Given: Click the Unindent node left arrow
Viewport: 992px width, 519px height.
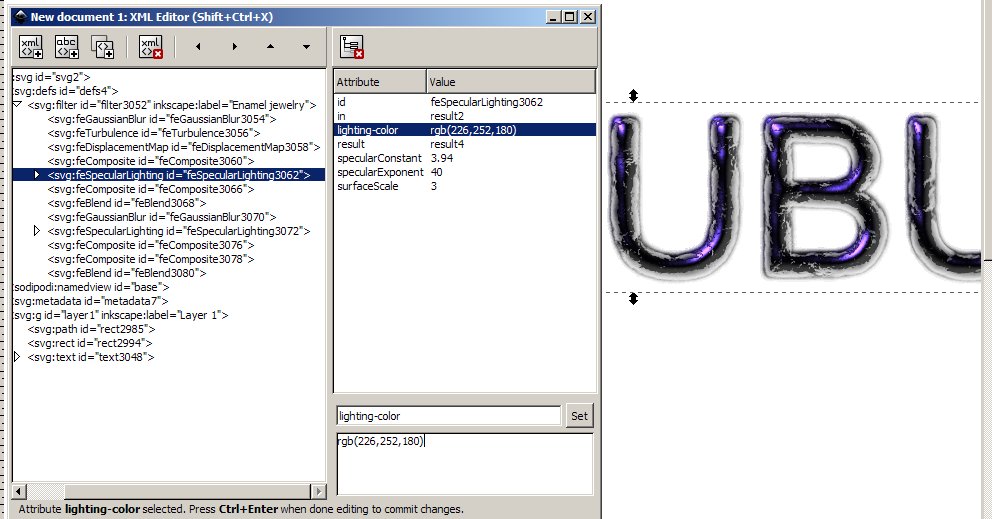Looking at the screenshot, I should pos(198,47).
